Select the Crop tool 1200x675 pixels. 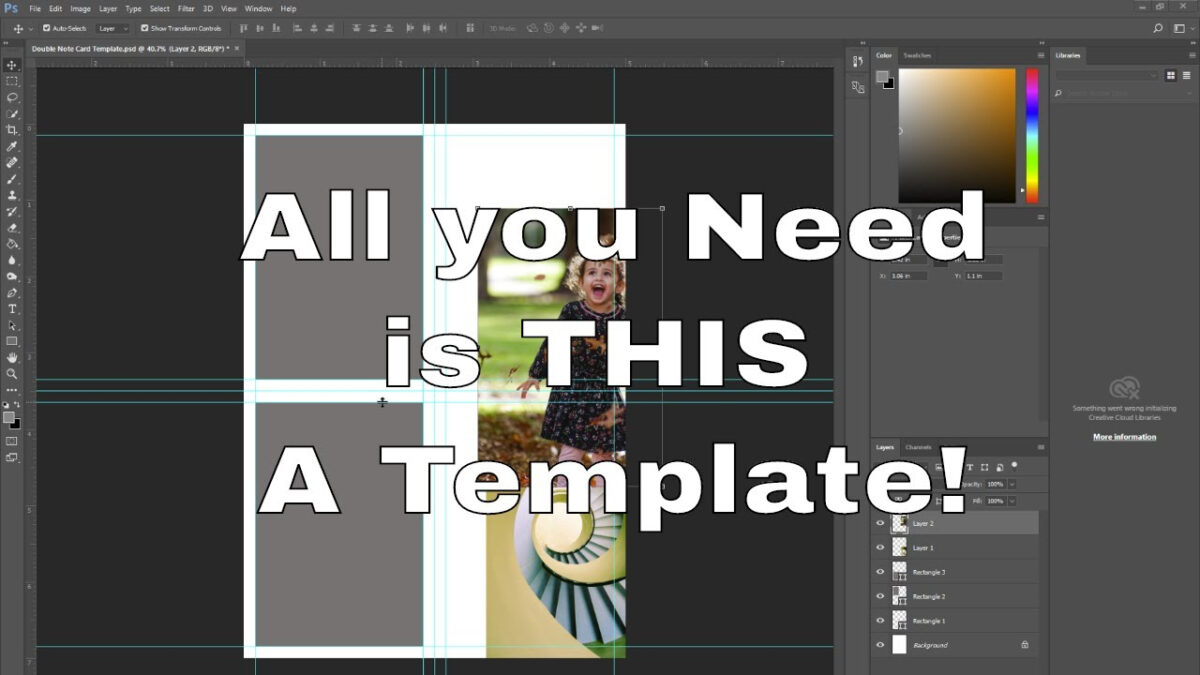(x=12, y=130)
